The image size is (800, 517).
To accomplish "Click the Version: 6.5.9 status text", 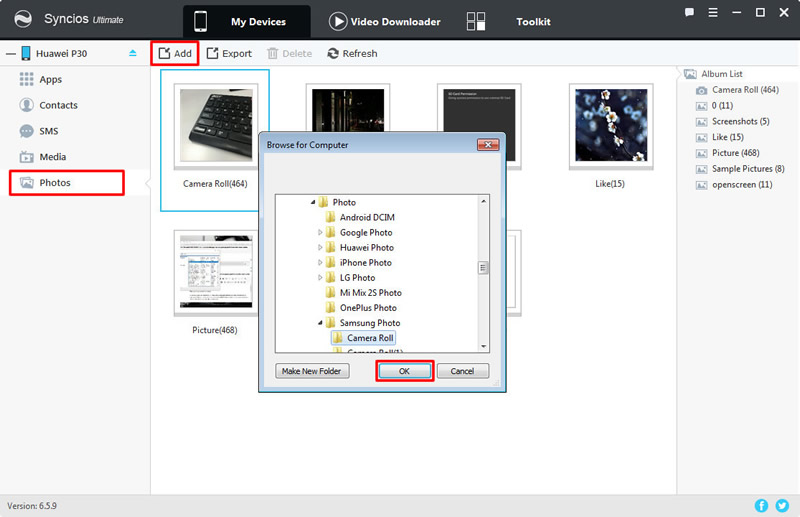I will tap(32, 506).
